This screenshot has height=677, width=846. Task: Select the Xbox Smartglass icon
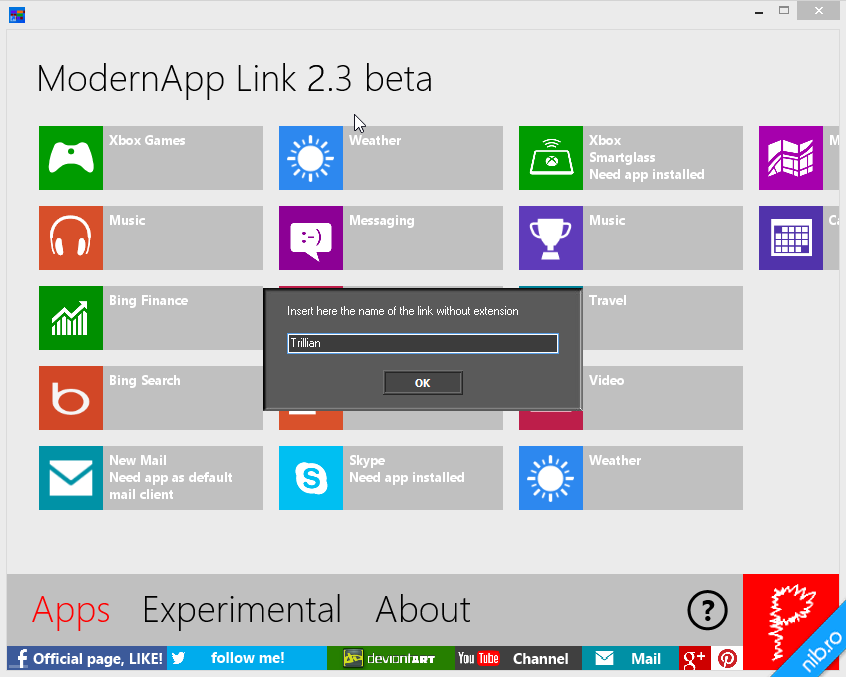(x=551, y=158)
